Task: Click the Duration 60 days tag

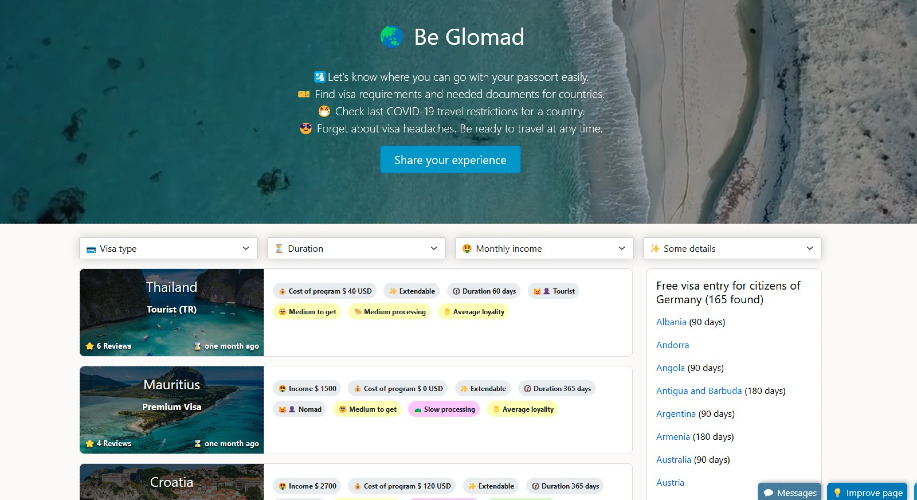Action: (x=484, y=291)
